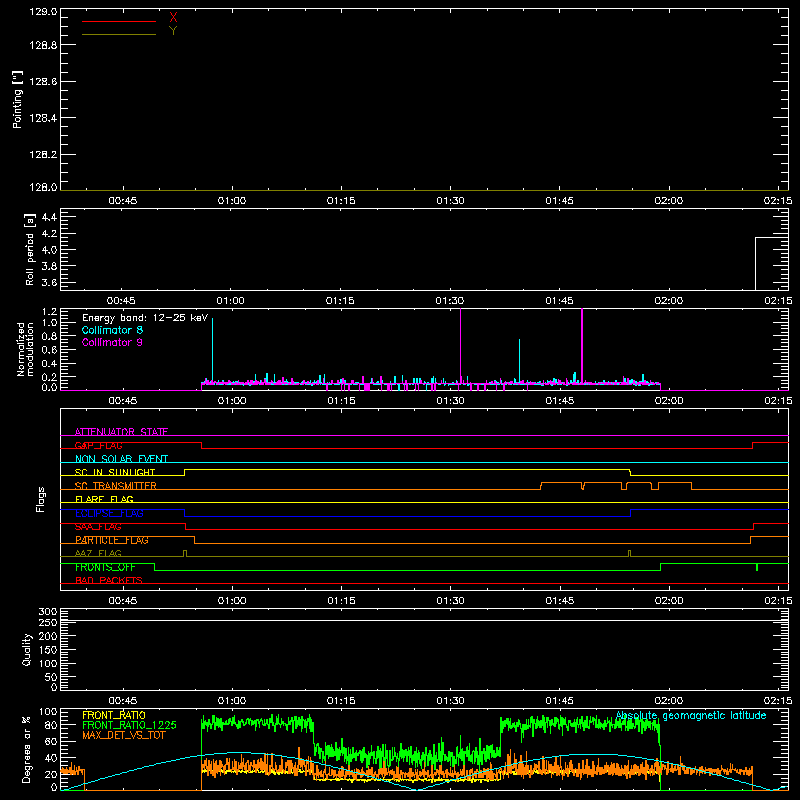
Task: Select the Y legend label
Action: point(173,31)
